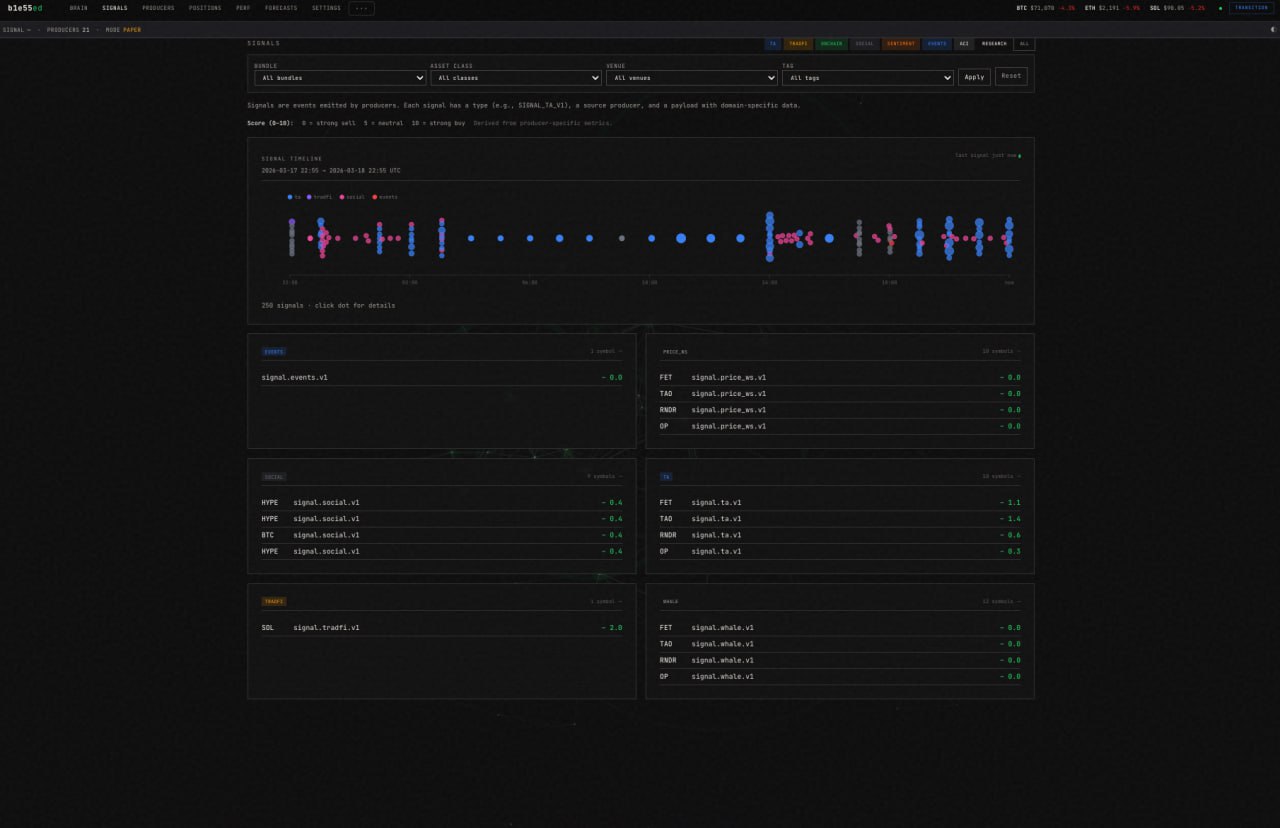
Task: Open the PERF nav item
Action: tap(244, 8)
